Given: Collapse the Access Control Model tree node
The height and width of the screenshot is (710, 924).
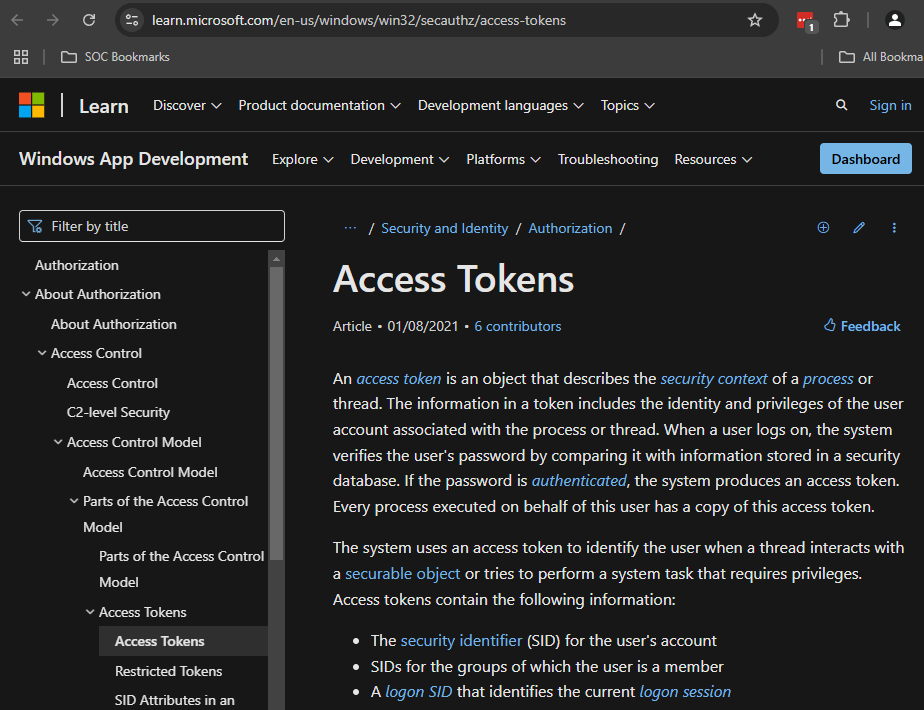Looking at the screenshot, I should [x=58, y=442].
